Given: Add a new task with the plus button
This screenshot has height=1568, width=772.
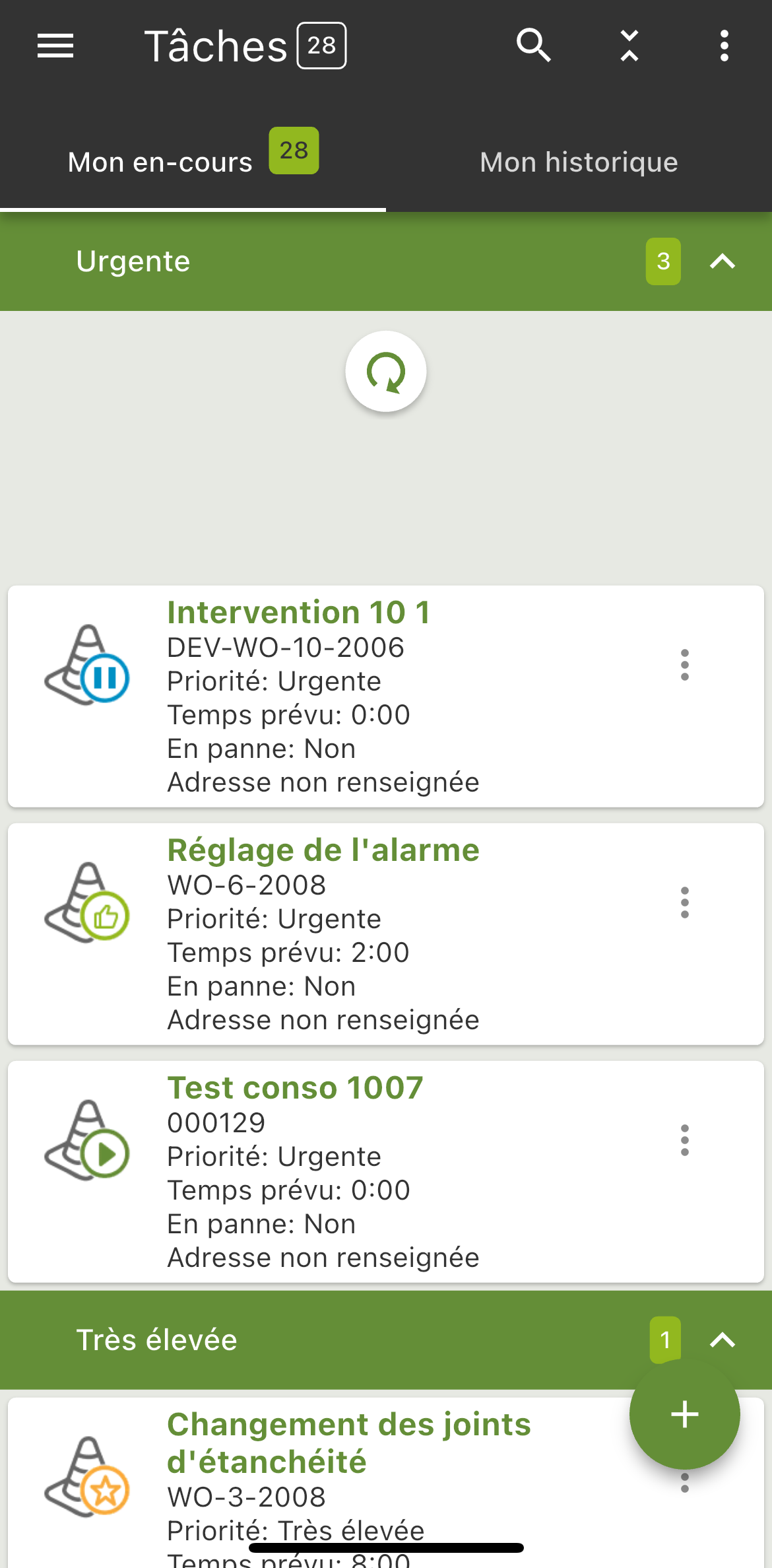Looking at the screenshot, I should [x=684, y=1414].
